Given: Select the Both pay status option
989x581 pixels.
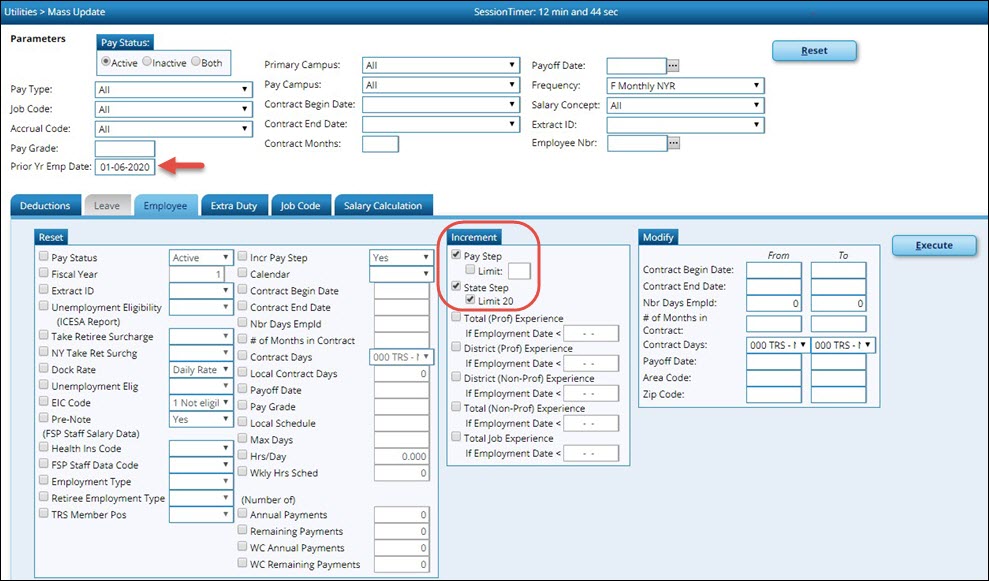Looking at the screenshot, I should (195, 61).
